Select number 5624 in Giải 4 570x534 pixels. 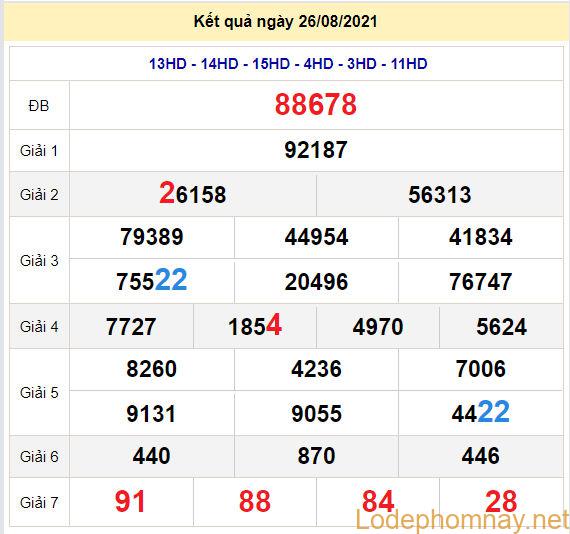click(x=501, y=326)
